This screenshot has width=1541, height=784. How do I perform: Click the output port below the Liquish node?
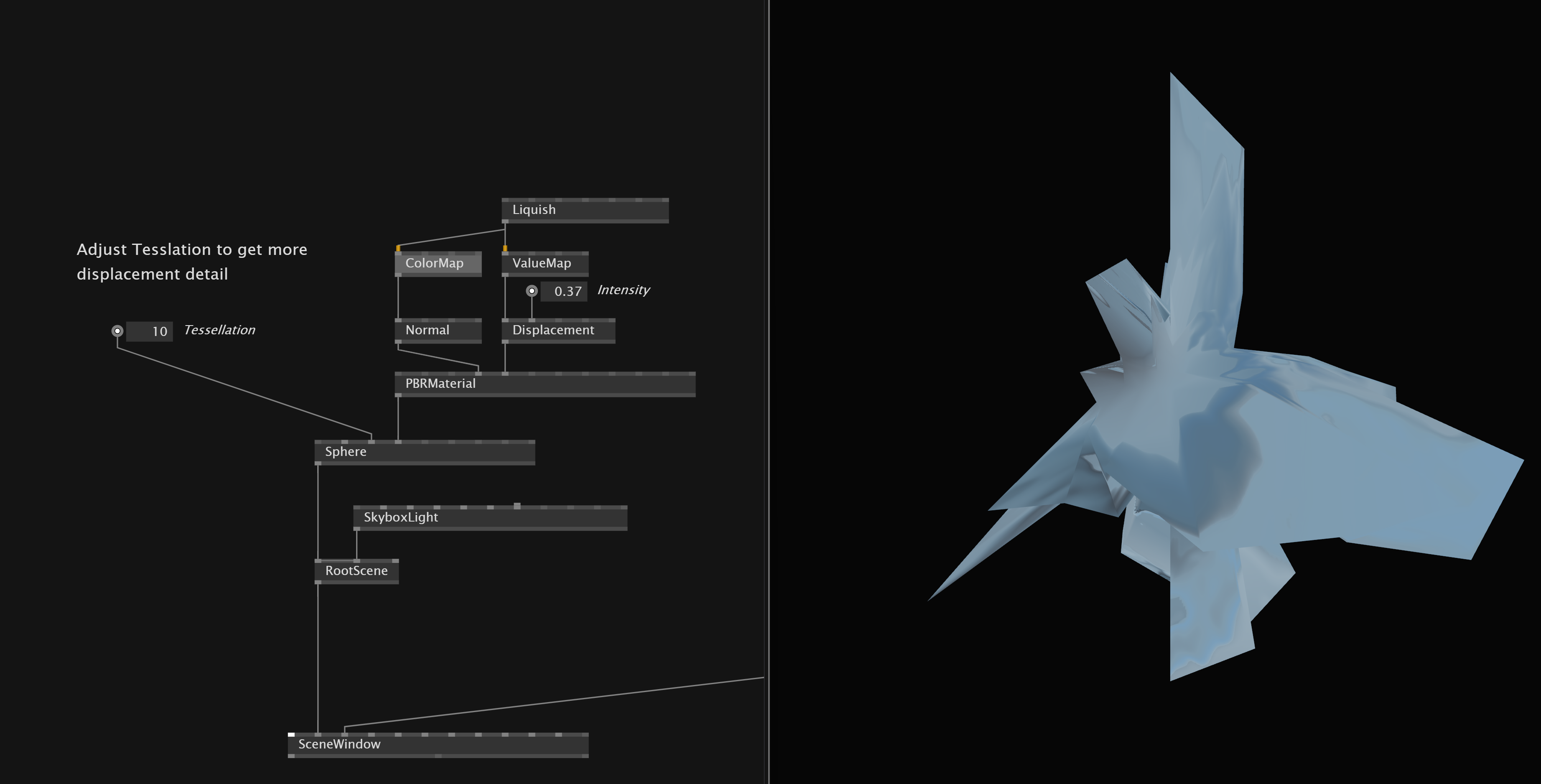click(505, 221)
